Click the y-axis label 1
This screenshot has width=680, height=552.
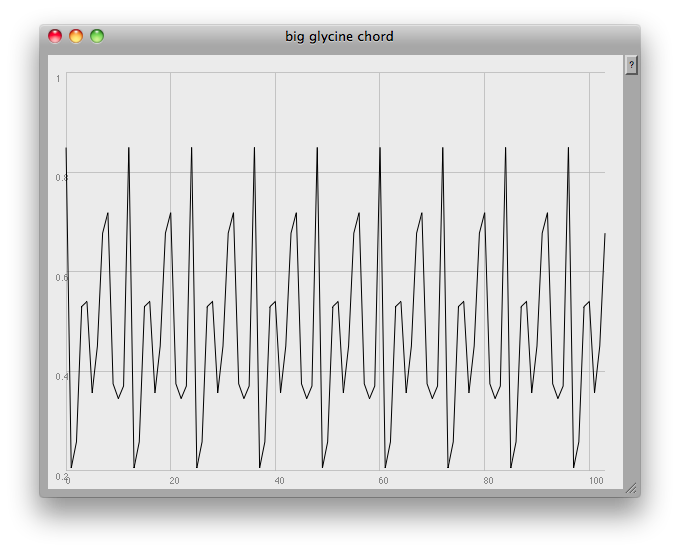tap(59, 78)
